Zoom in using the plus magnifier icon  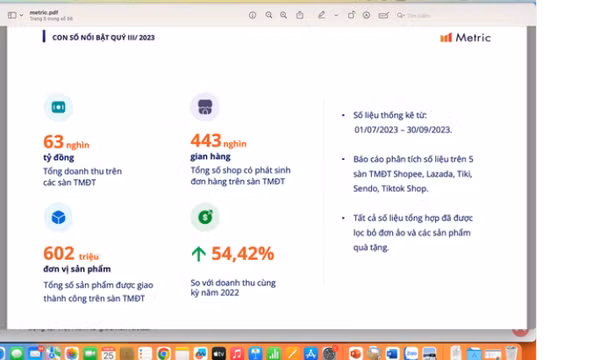pyautogui.click(x=284, y=15)
